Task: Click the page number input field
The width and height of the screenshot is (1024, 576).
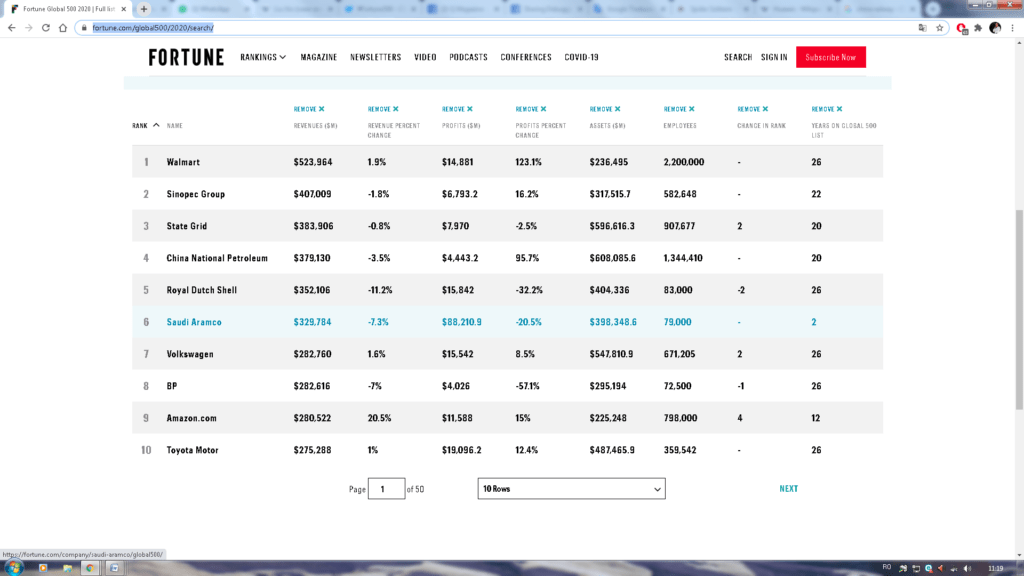Action: click(x=386, y=489)
